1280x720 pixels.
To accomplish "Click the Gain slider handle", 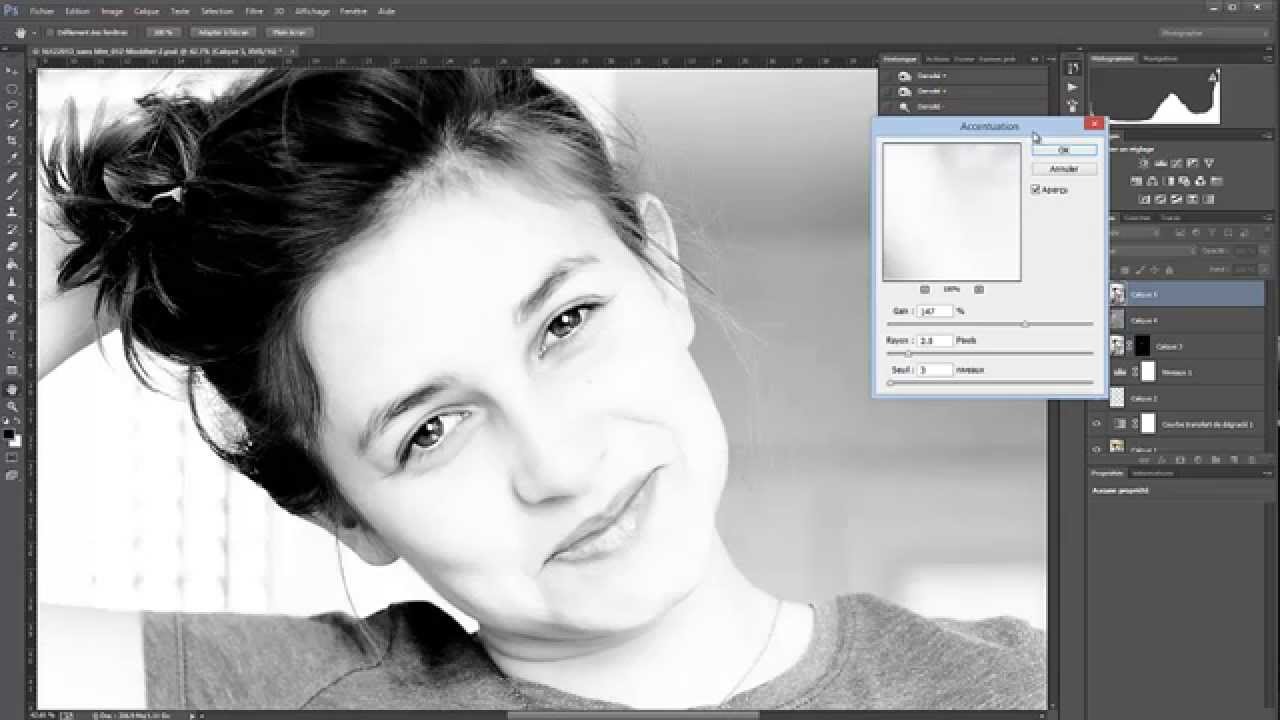I will coord(1025,324).
